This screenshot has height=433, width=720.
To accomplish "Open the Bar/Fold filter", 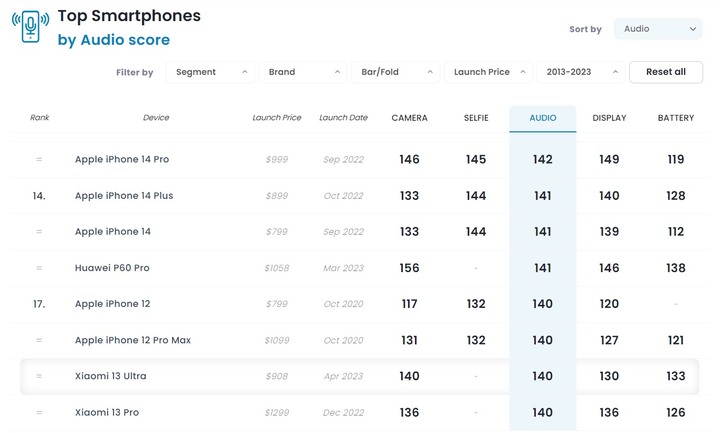I will [x=395, y=72].
